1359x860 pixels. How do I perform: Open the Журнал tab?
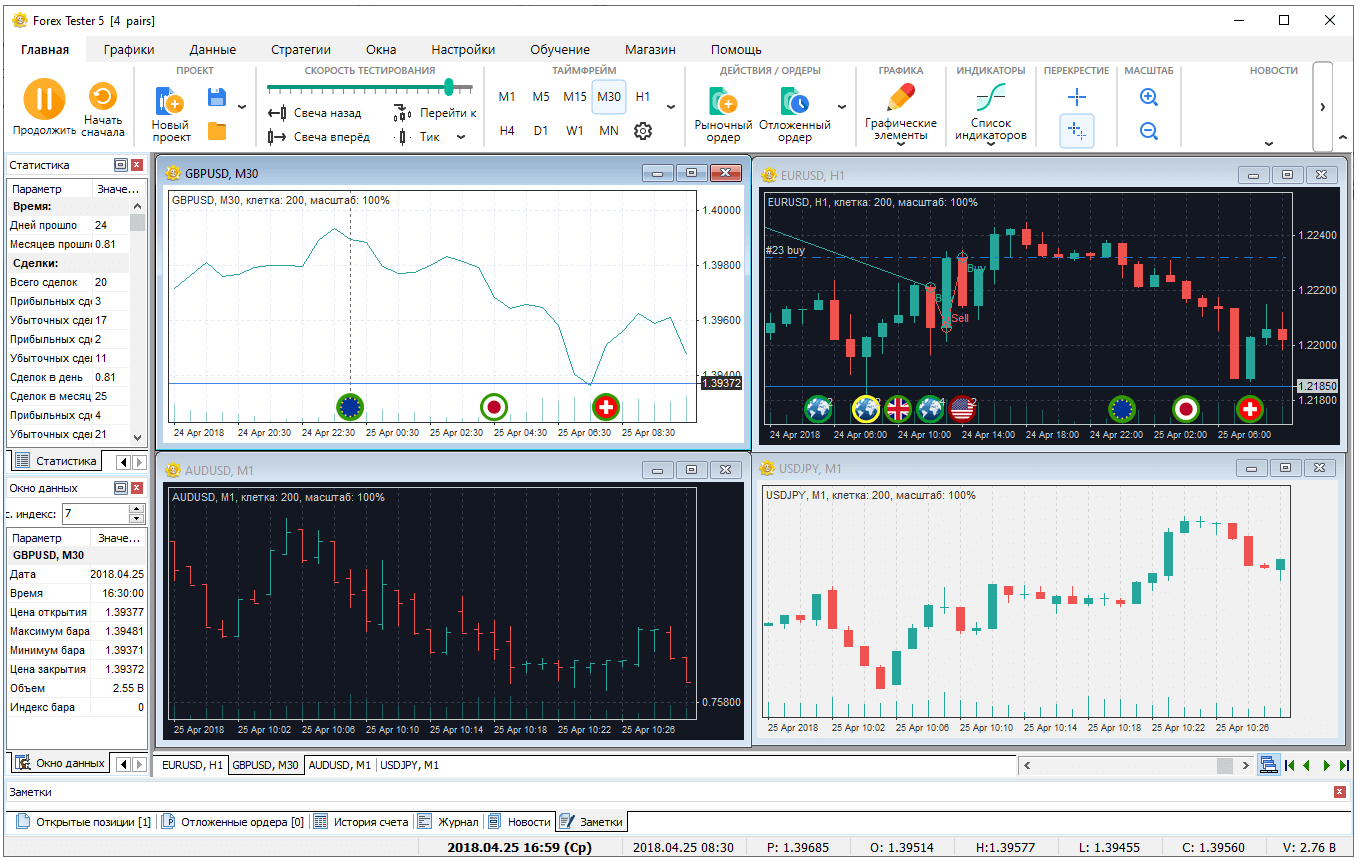click(x=448, y=822)
